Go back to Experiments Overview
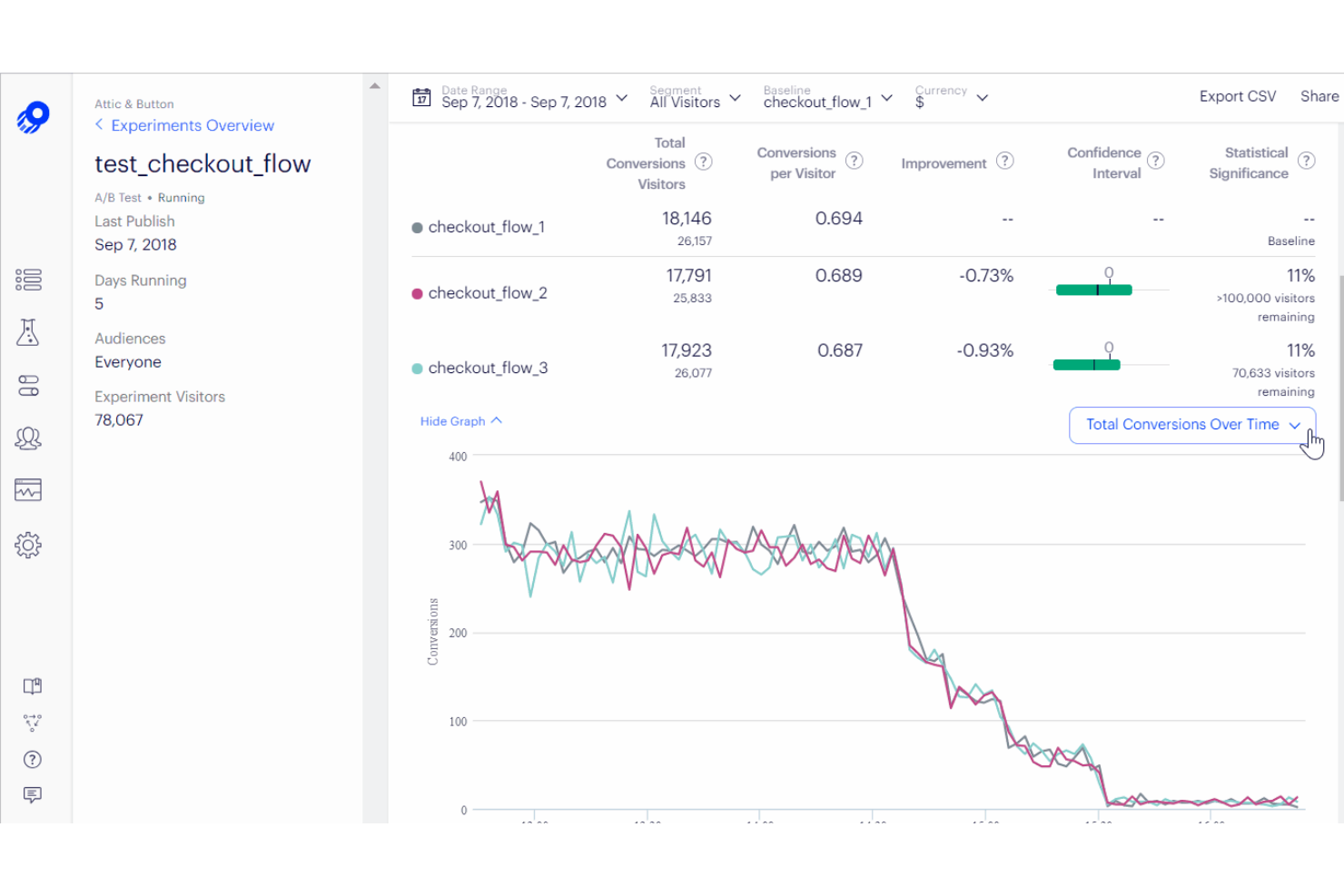This screenshot has height=896, width=1344. 192,125
